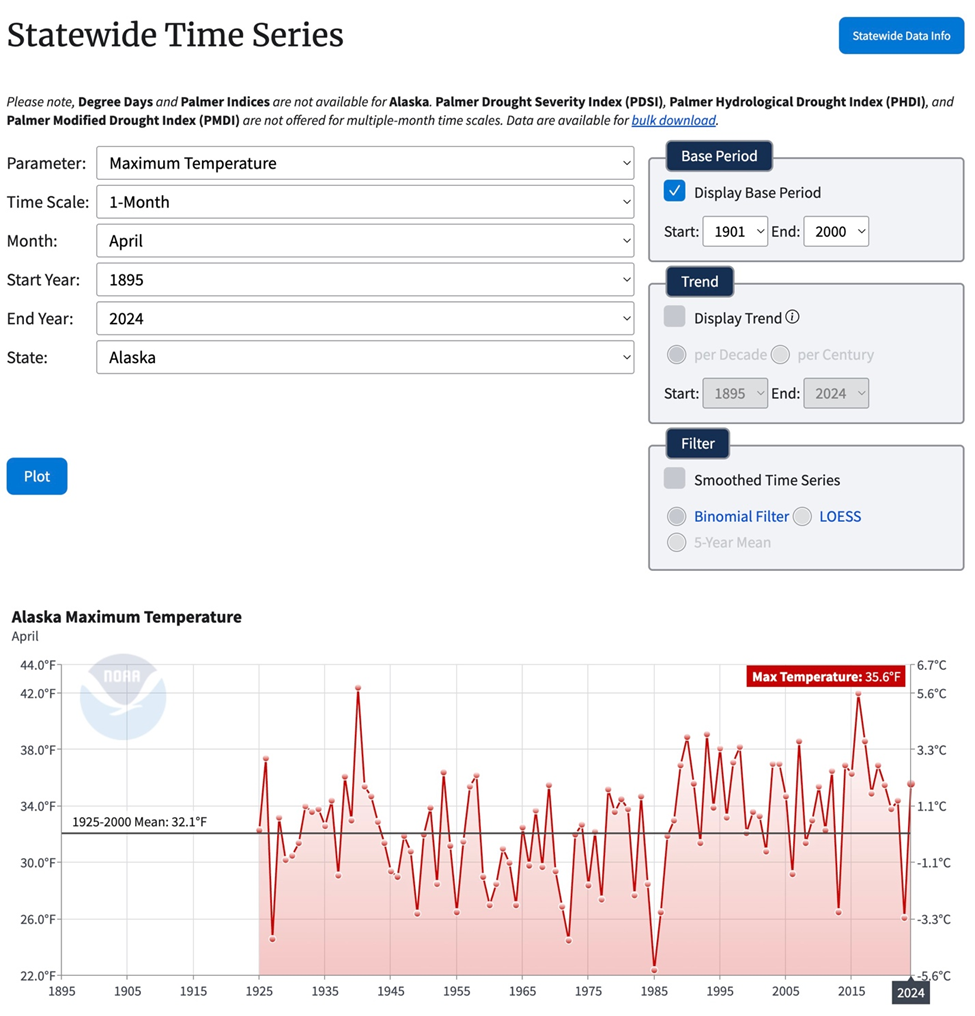Open the bulk download link

pos(673,120)
